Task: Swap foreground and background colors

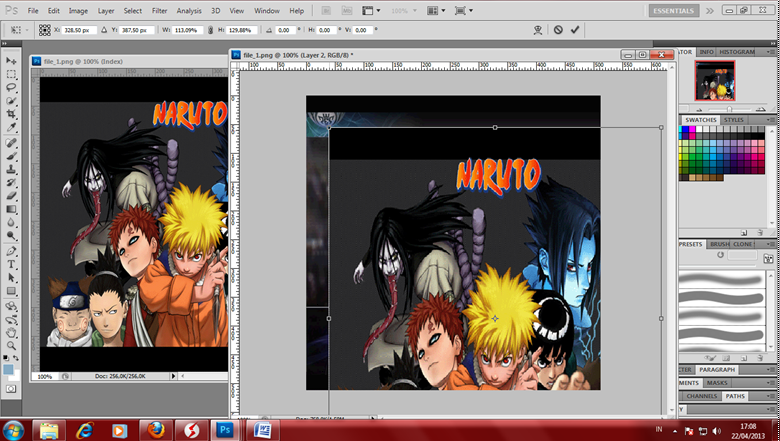Action: point(16,358)
